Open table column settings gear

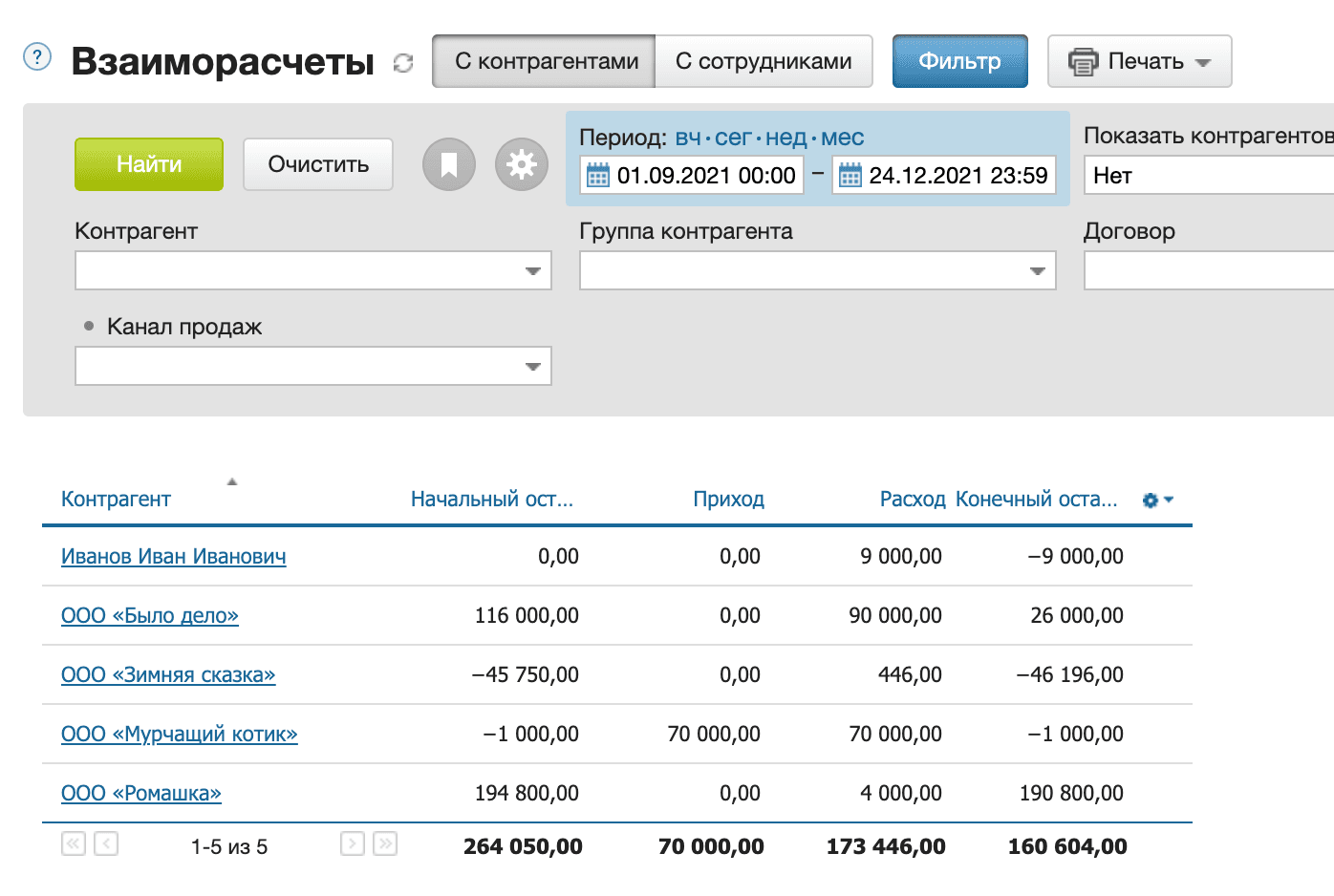[1156, 500]
